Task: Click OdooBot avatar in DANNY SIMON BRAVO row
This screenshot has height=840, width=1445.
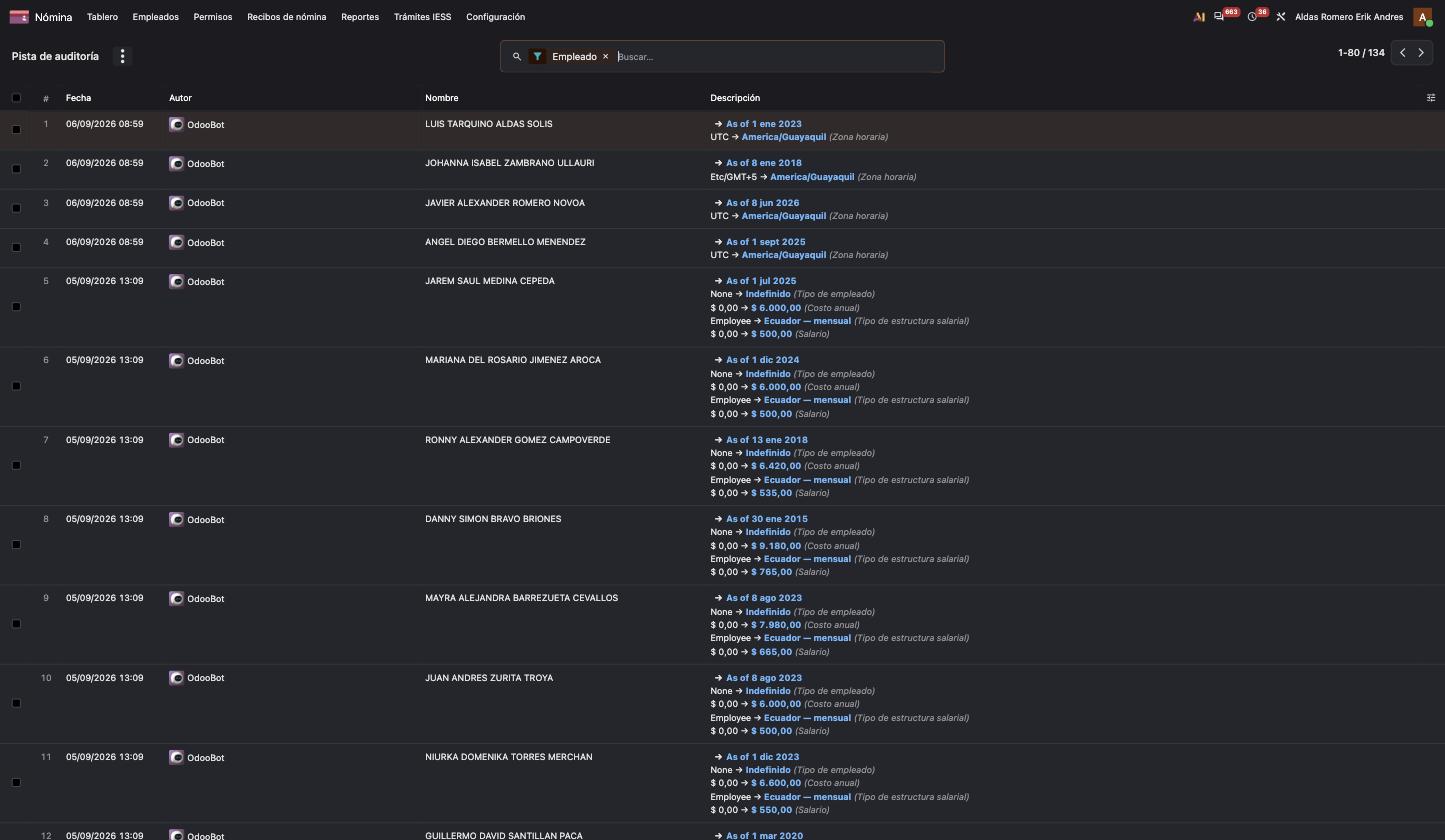Action: [x=176, y=519]
